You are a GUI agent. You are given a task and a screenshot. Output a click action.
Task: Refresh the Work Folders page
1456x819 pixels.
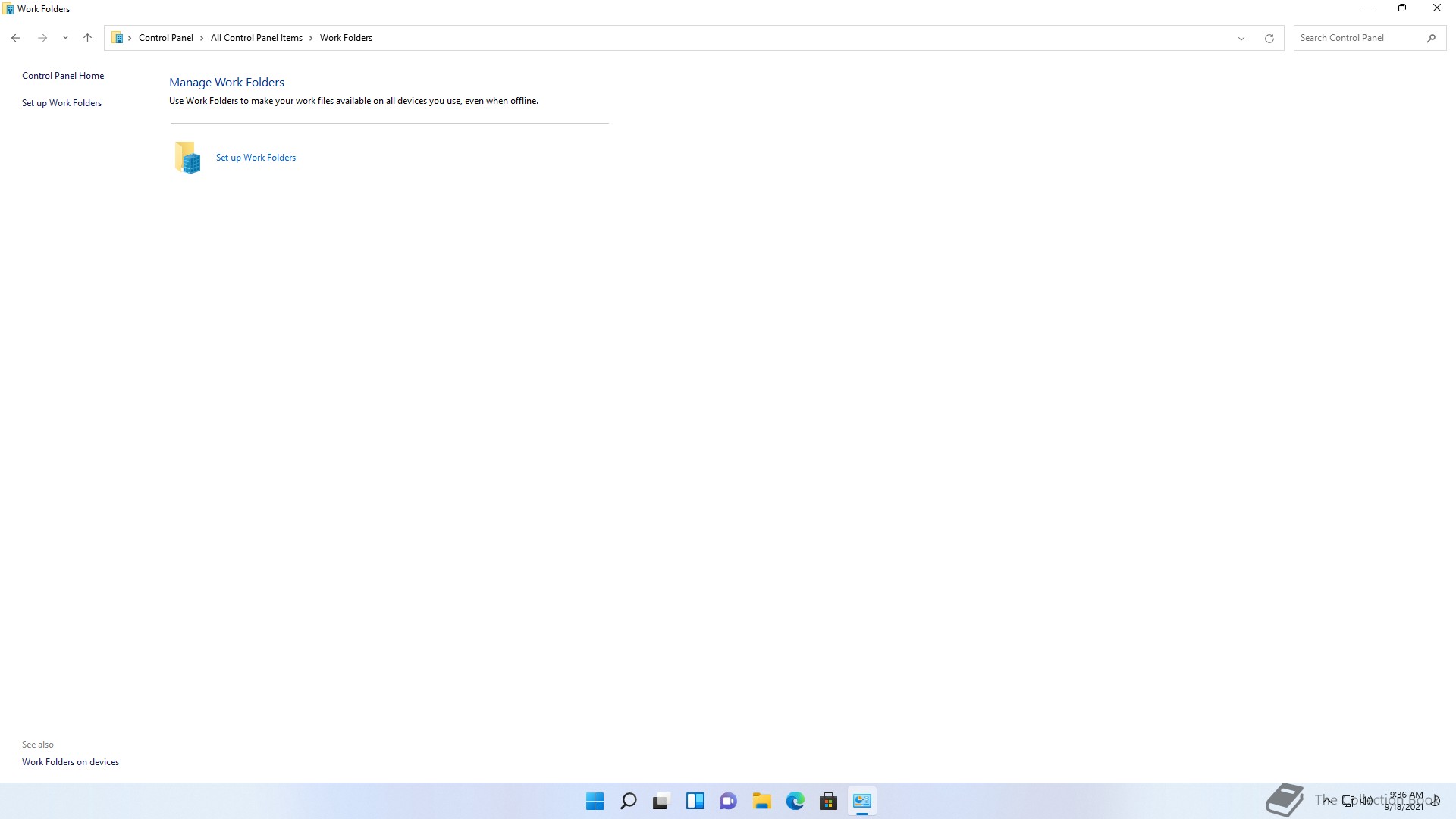(1269, 39)
